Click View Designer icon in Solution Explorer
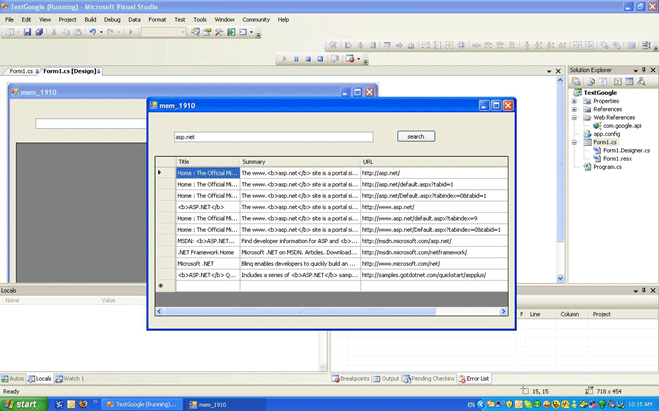The width and height of the screenshot is (659, 411). [x=629, y=82]
